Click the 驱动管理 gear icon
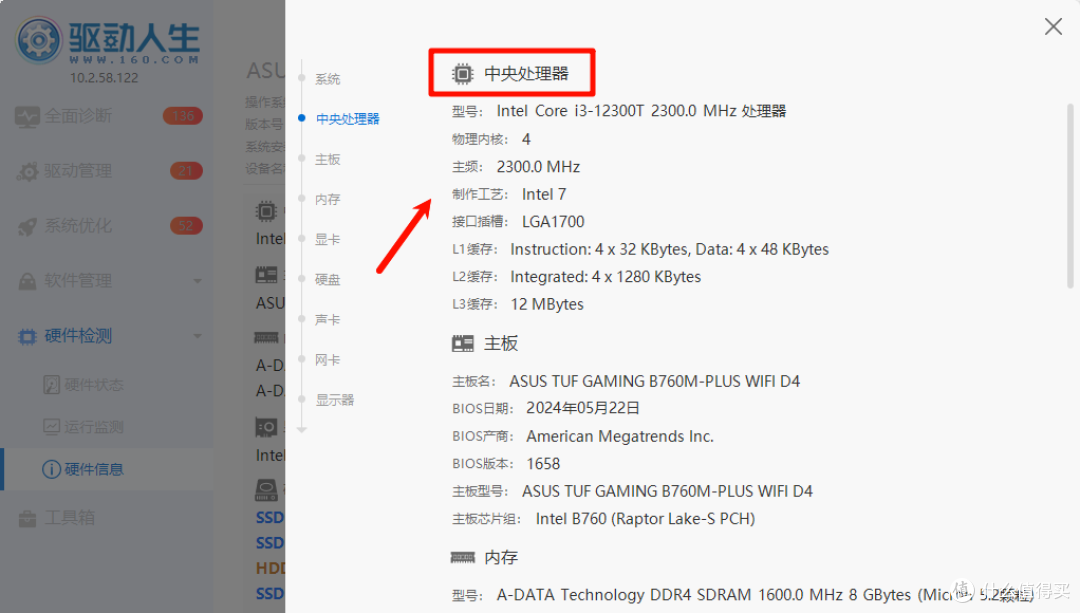 point(28,172)
